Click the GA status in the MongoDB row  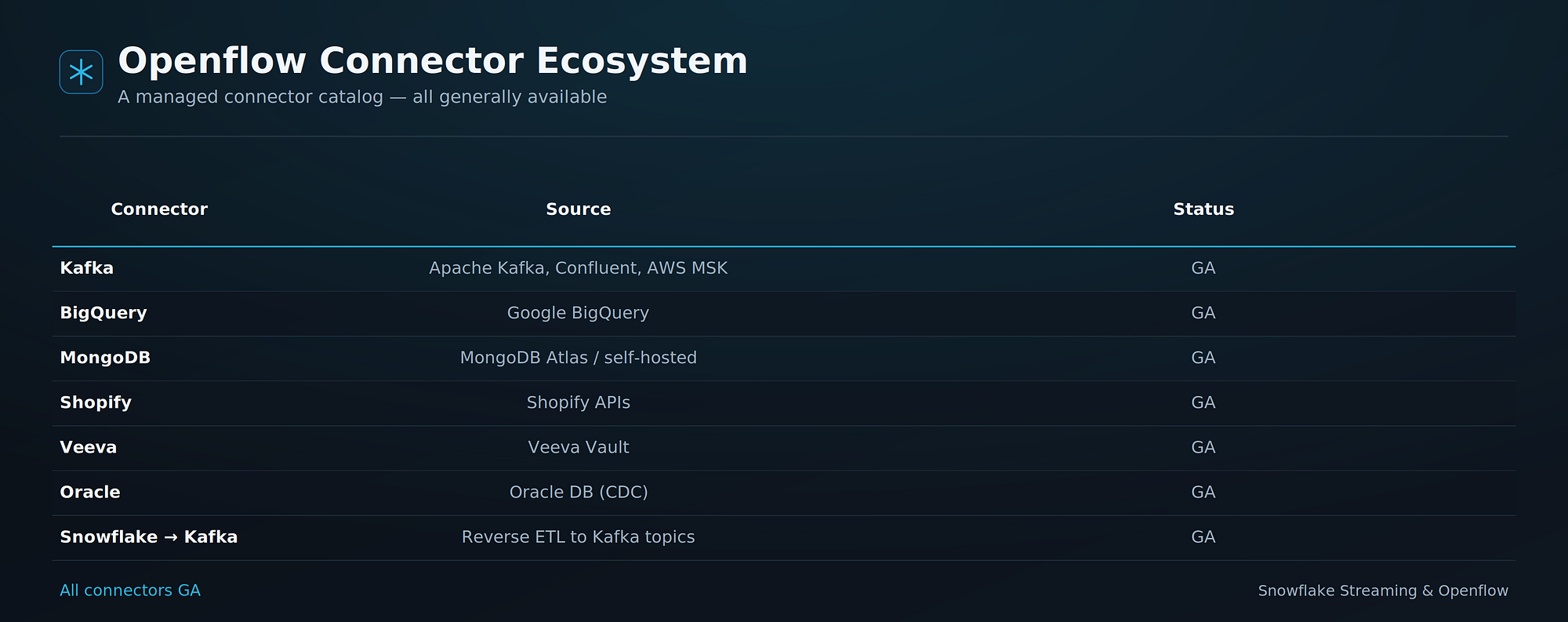1203,358
